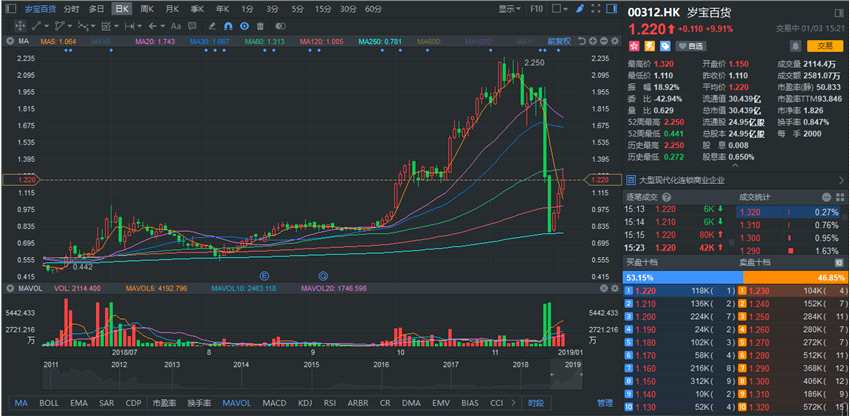Expand the Fibonacci tool dropdown arrow

pos(117,26)
